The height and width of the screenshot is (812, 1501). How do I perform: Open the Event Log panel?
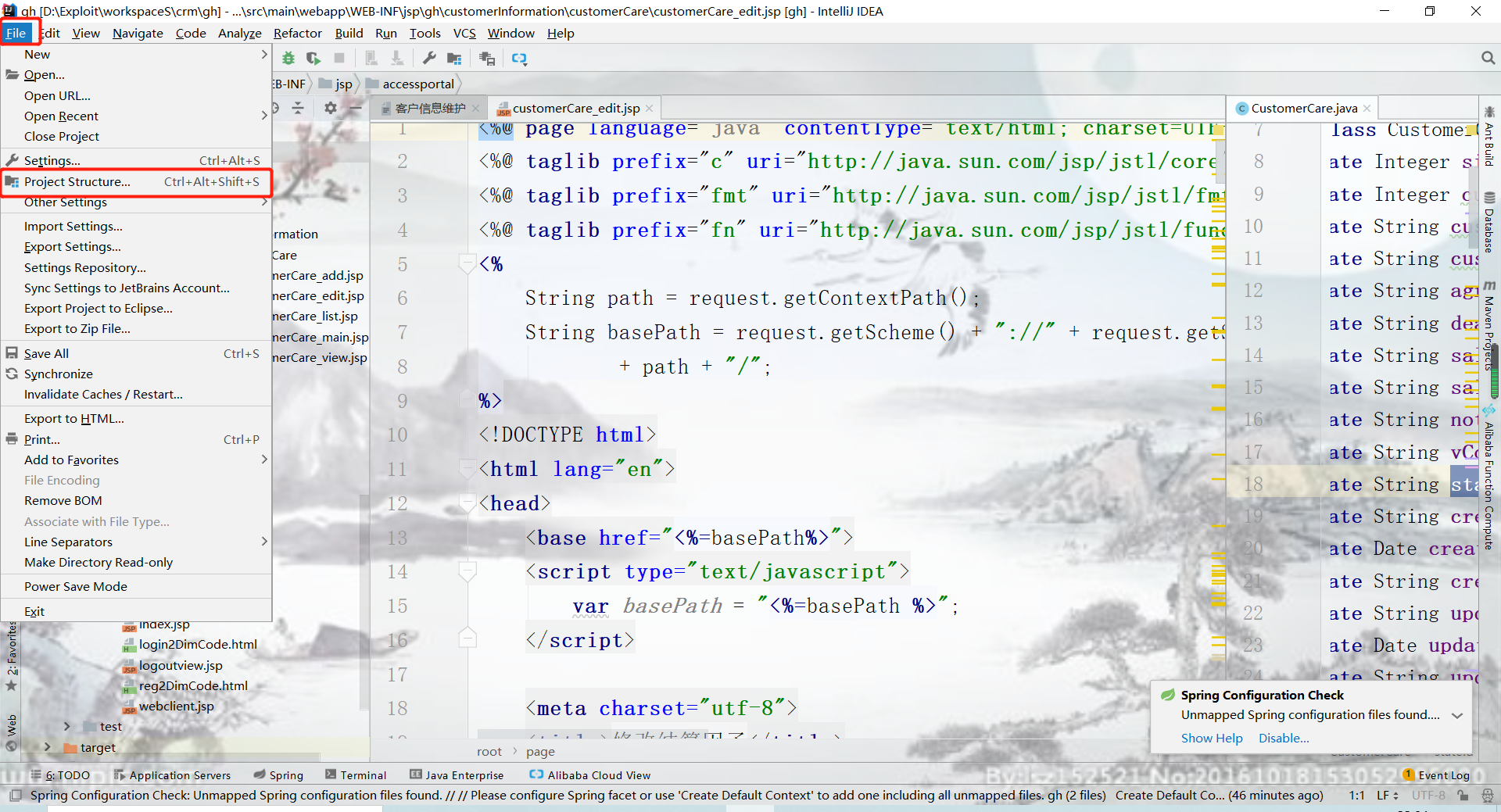click(1436, 775)
